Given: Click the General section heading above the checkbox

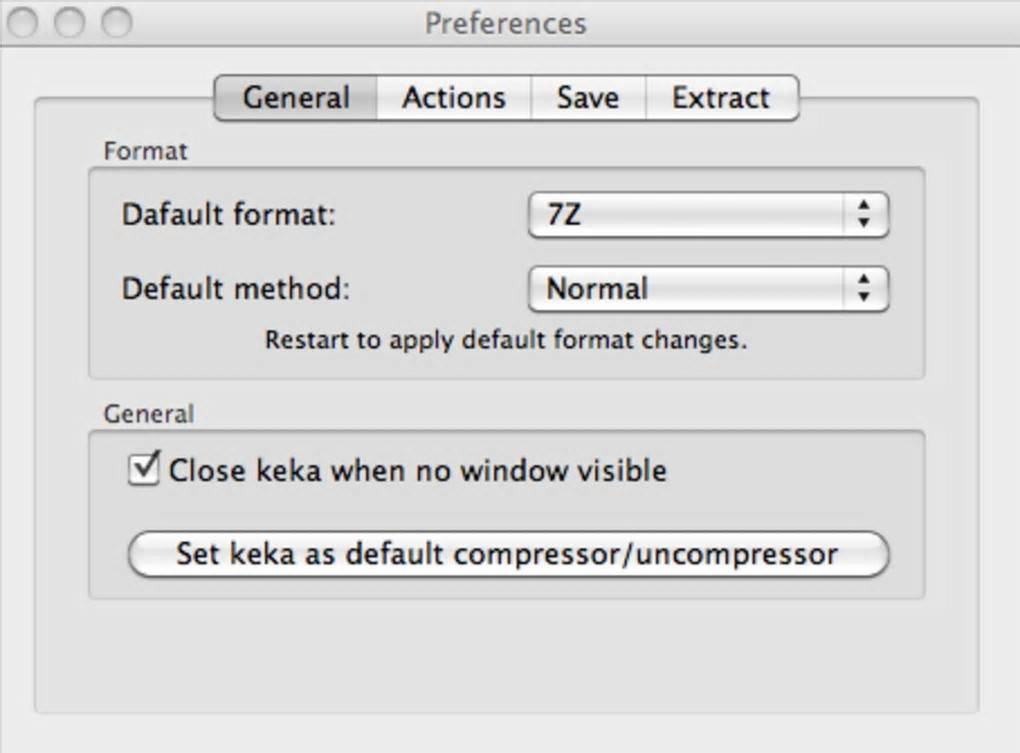Looking at the screenshot, I should point(149,413).
